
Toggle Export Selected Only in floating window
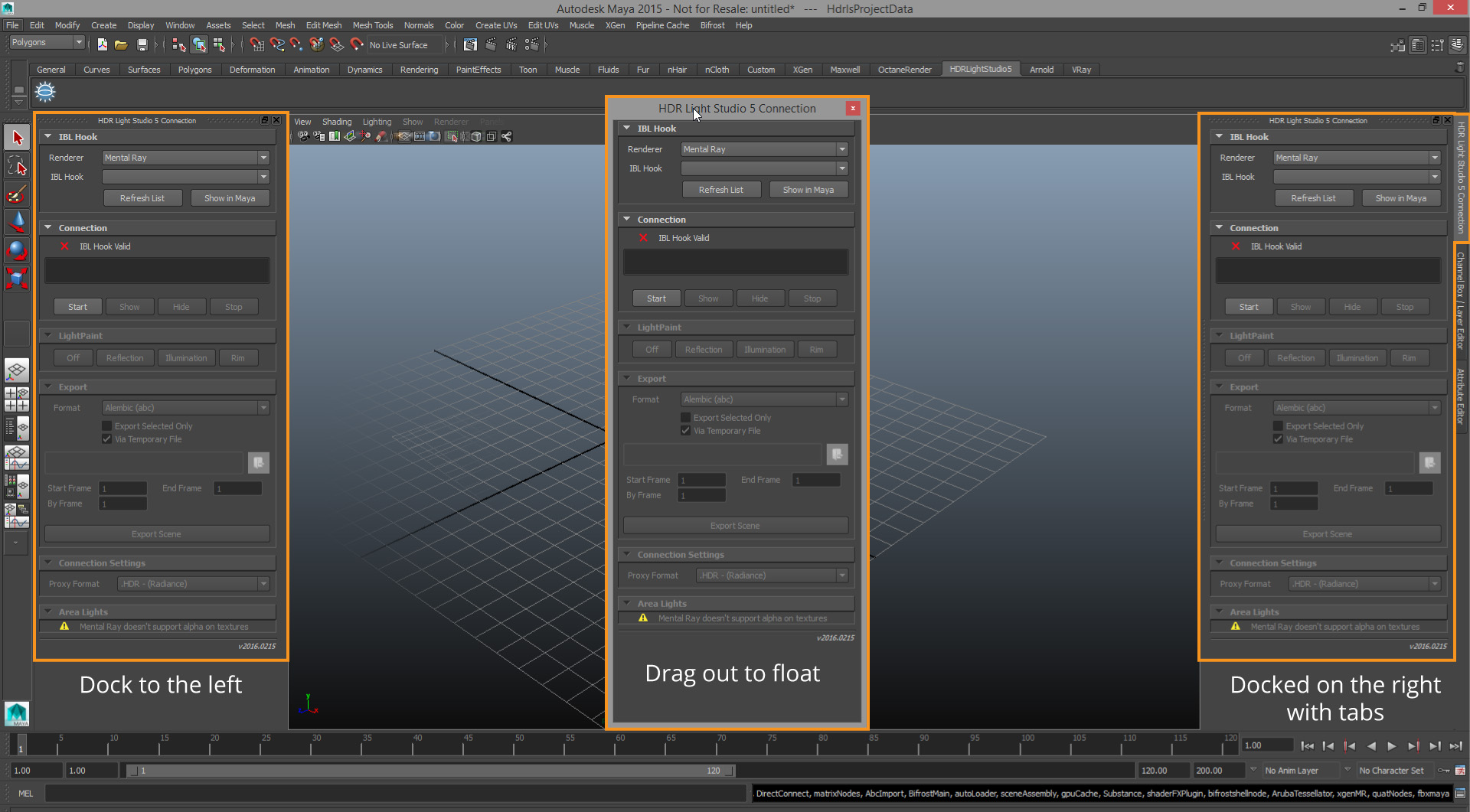click(x=685, y=418)
